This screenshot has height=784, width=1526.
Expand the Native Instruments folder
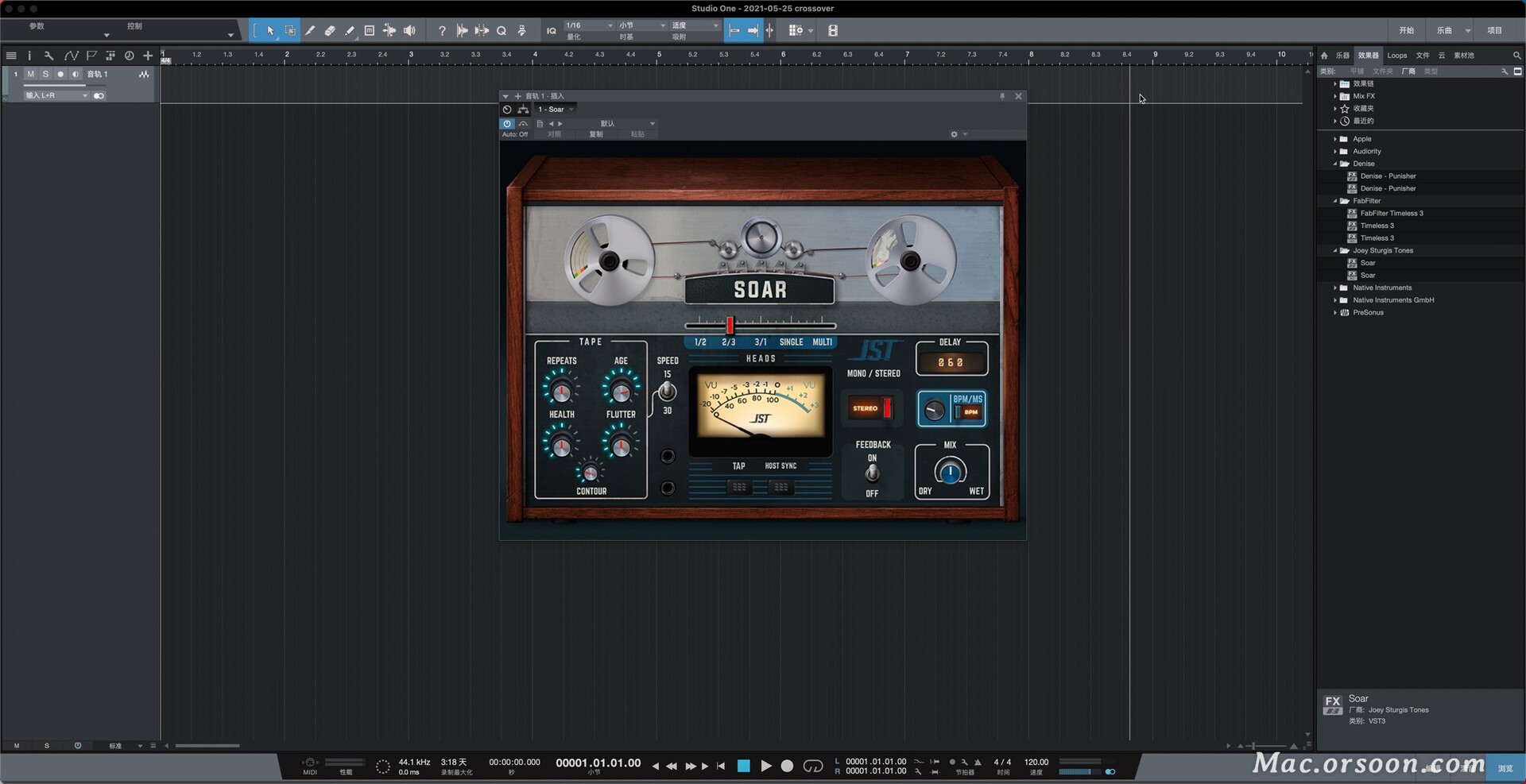point(1335,288)
